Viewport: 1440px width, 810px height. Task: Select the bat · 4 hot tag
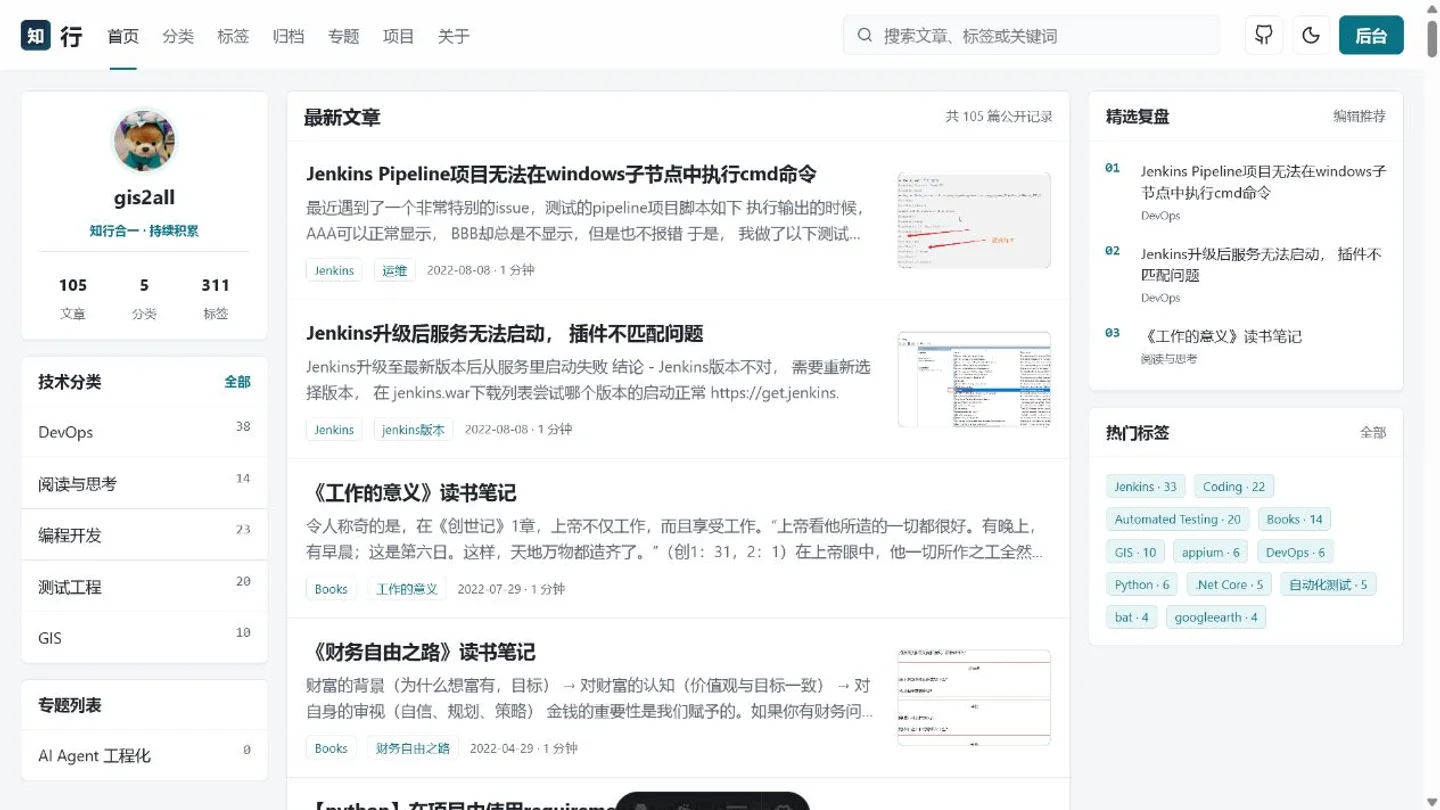click(1132, 617)
